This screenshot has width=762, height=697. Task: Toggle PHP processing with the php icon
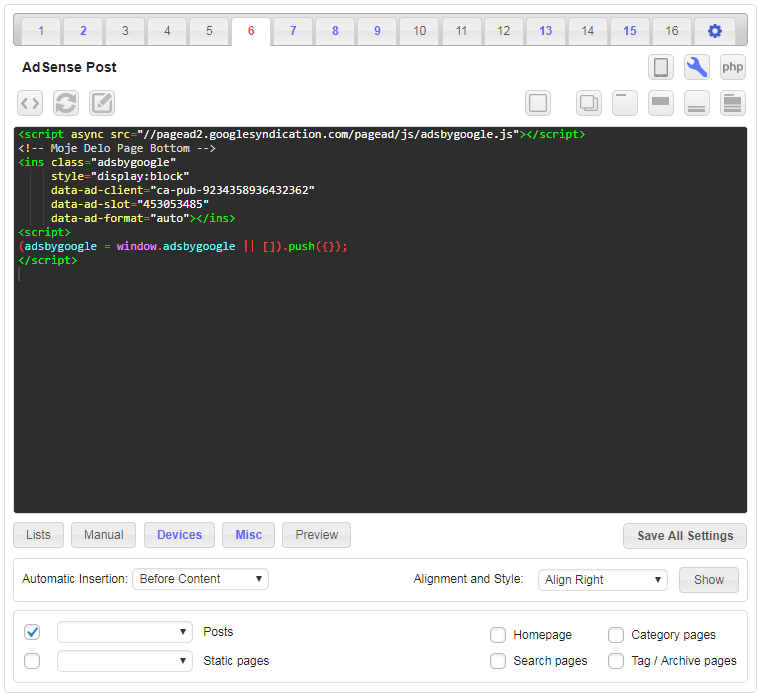733,67
